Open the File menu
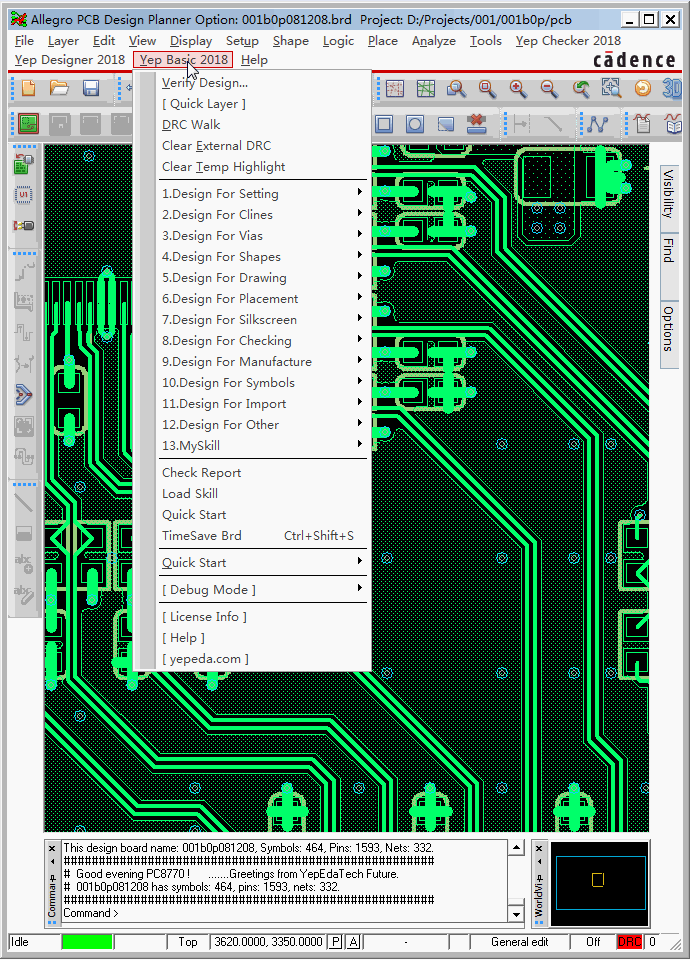690x960 pixels. (x=24, y=41)
